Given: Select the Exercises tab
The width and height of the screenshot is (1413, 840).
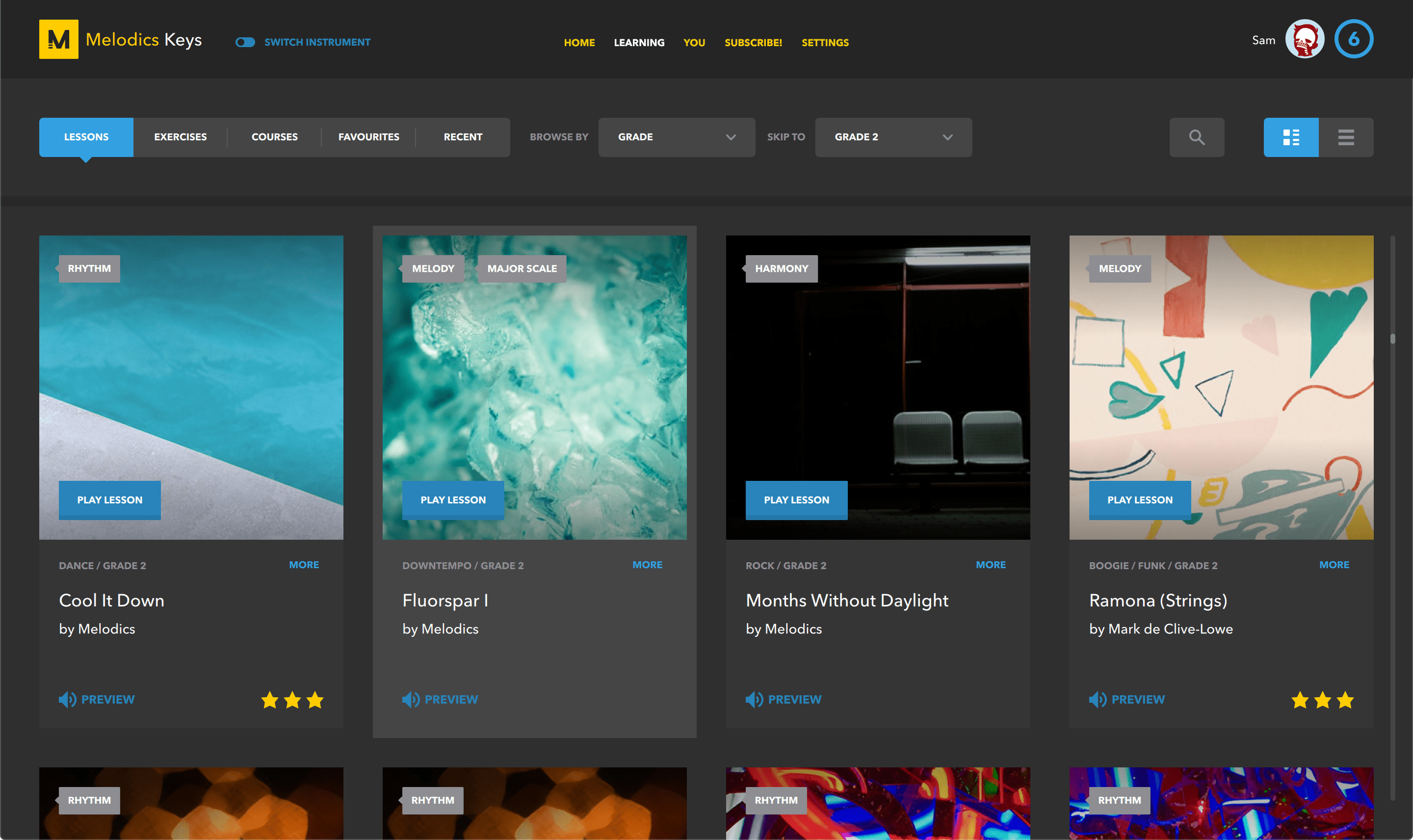Looking at the screenshot, I should click(180, 137).
